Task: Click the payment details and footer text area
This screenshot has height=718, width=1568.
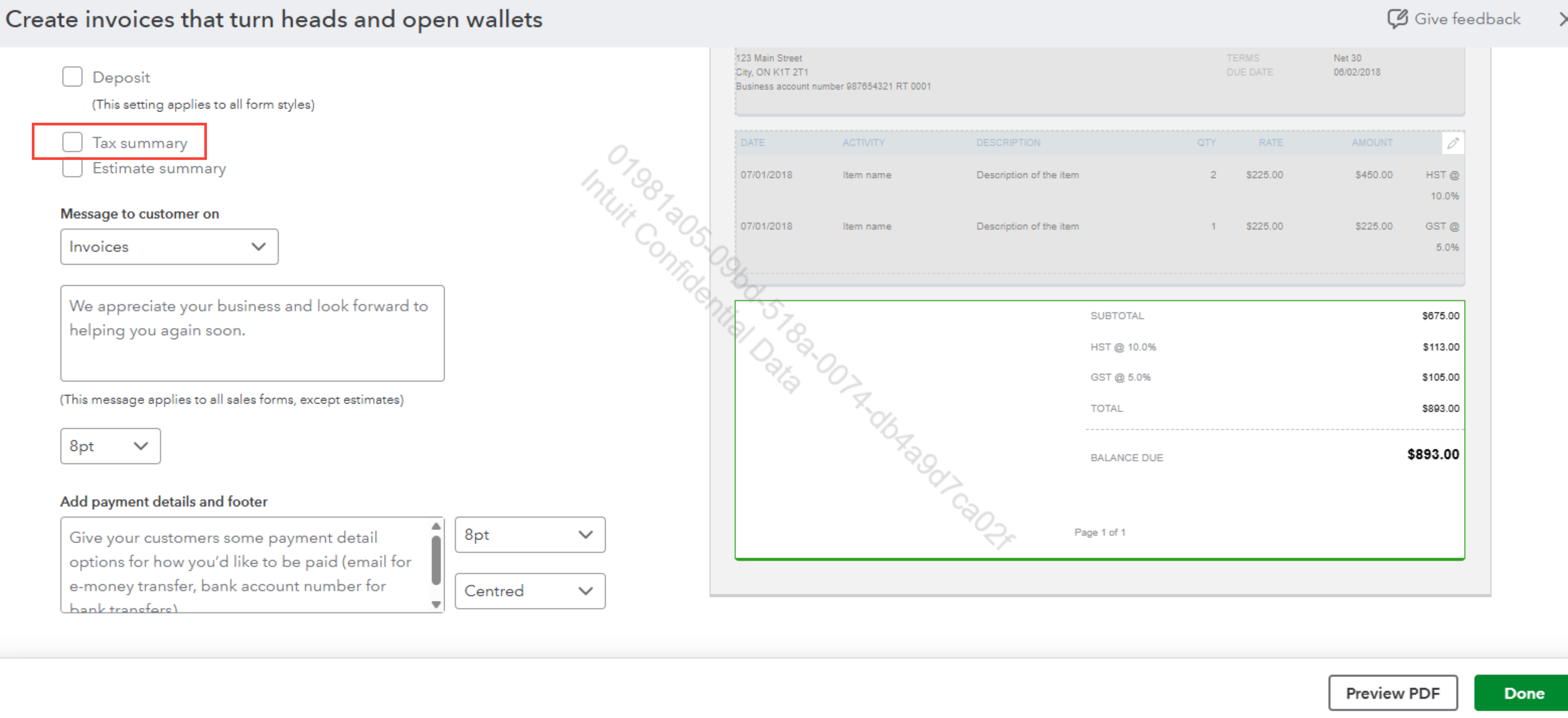Action: pyautogui.click(x=243, y=564)
